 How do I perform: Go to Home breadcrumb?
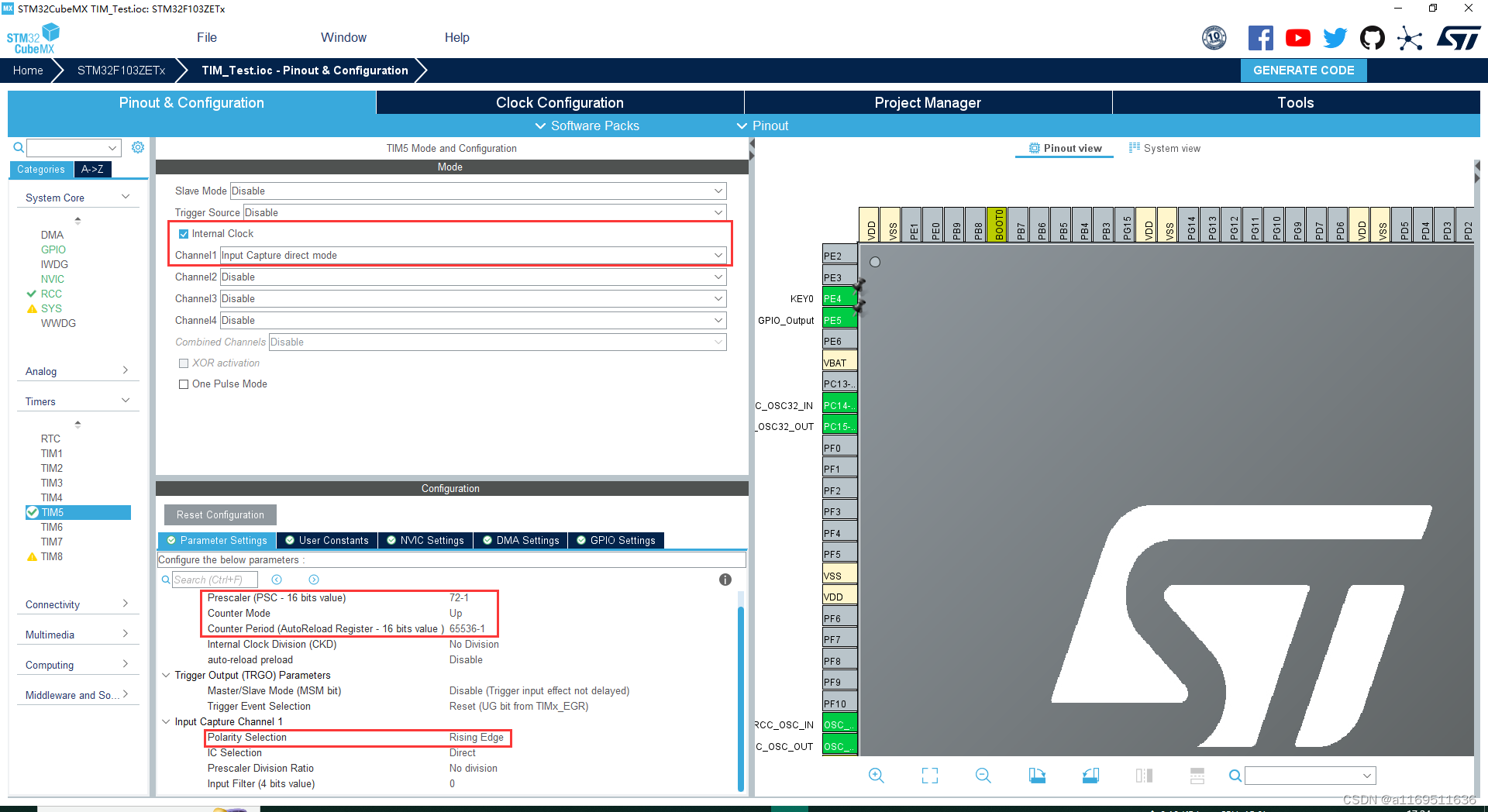pyautogui.click(x=28, y=71)
